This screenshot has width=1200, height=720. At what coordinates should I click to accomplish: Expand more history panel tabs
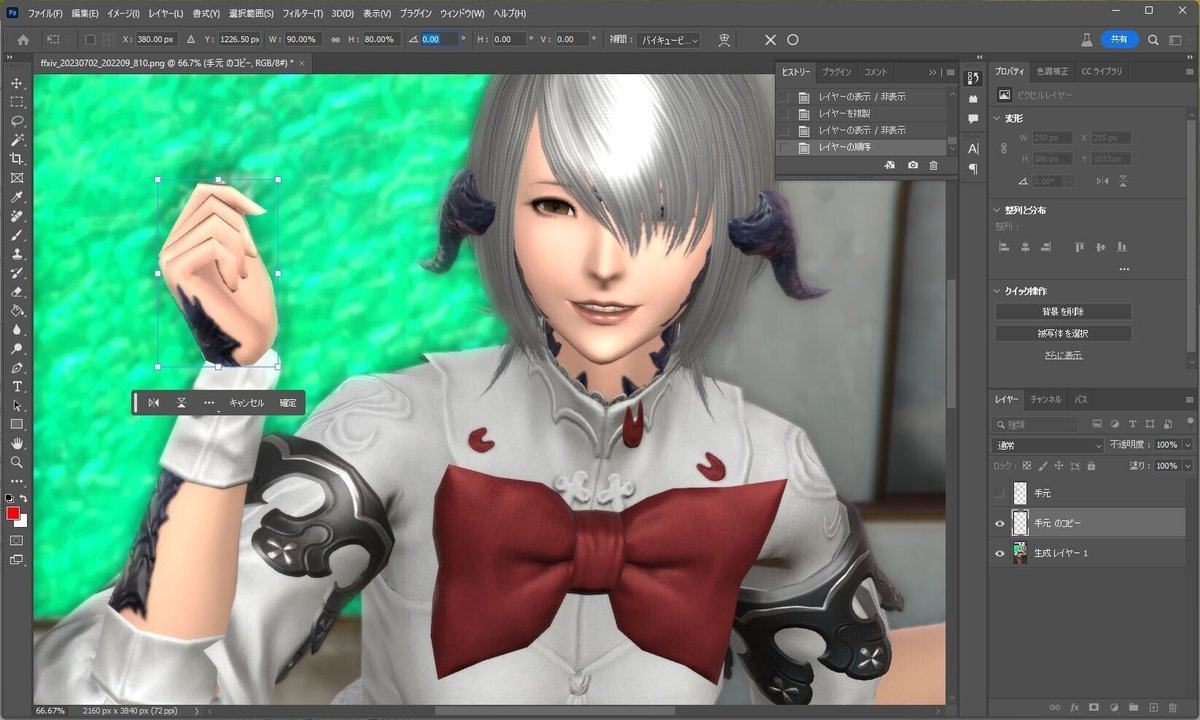click(x=932, y=72)
